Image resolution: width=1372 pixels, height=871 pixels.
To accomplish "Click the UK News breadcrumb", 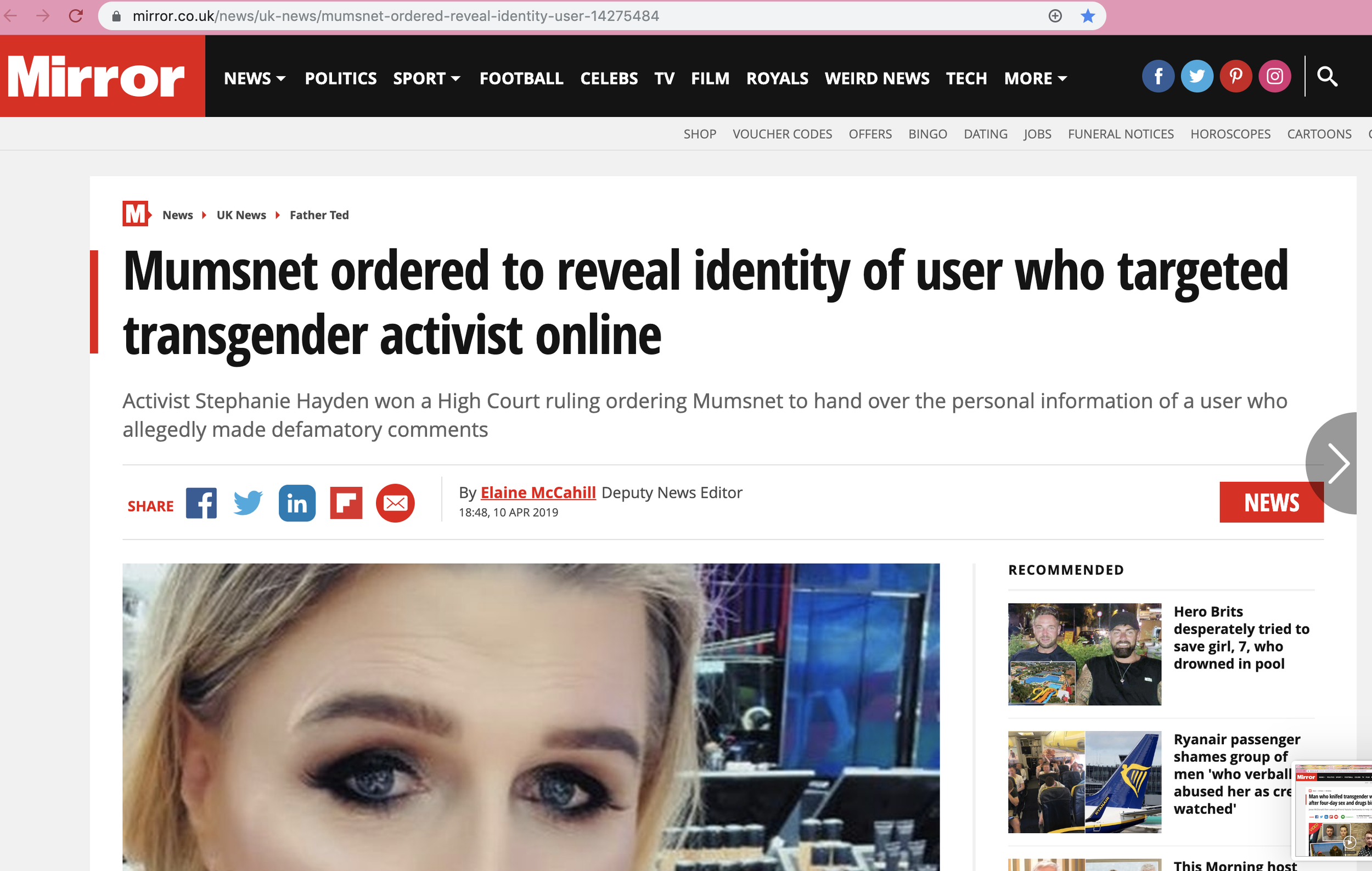I will point(241,215).
